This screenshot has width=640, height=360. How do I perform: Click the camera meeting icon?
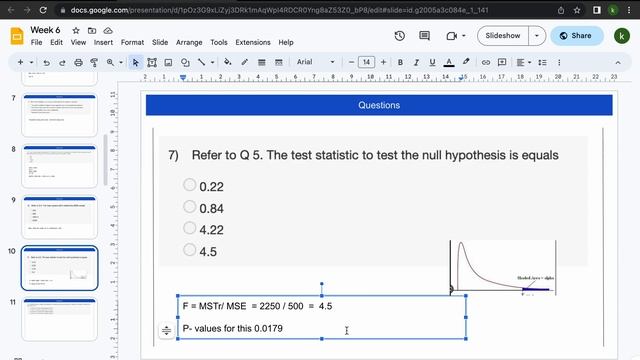451,36
